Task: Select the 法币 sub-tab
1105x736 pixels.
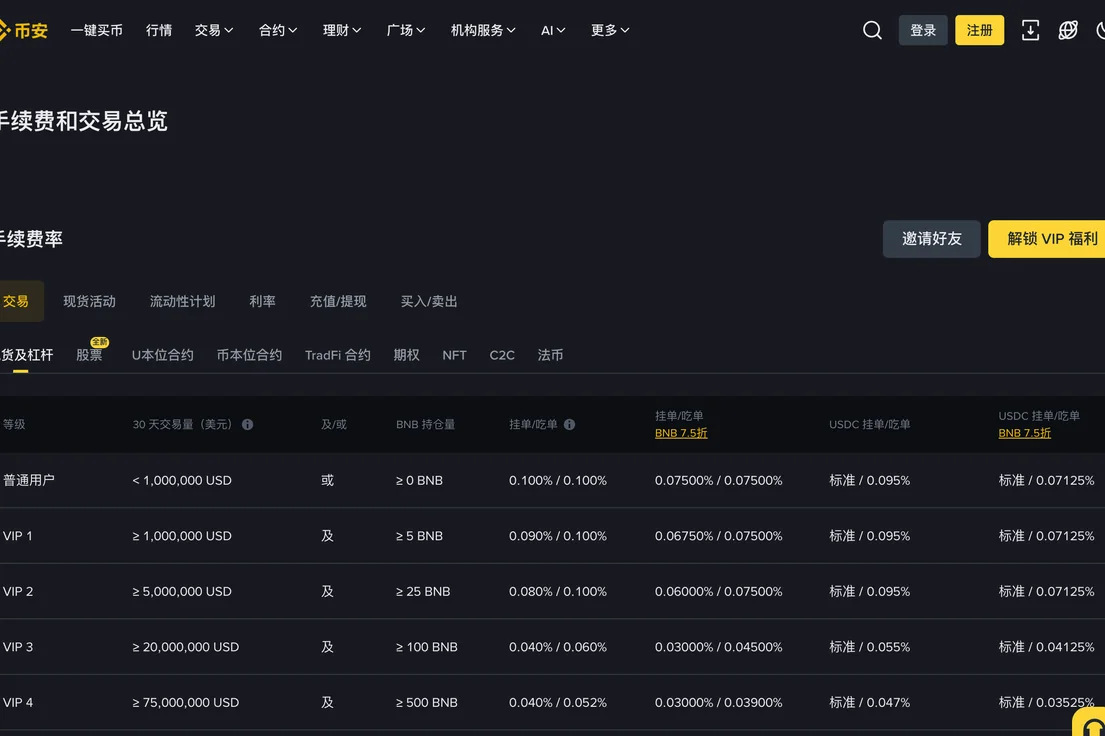Action: click(x=550, y=355)
